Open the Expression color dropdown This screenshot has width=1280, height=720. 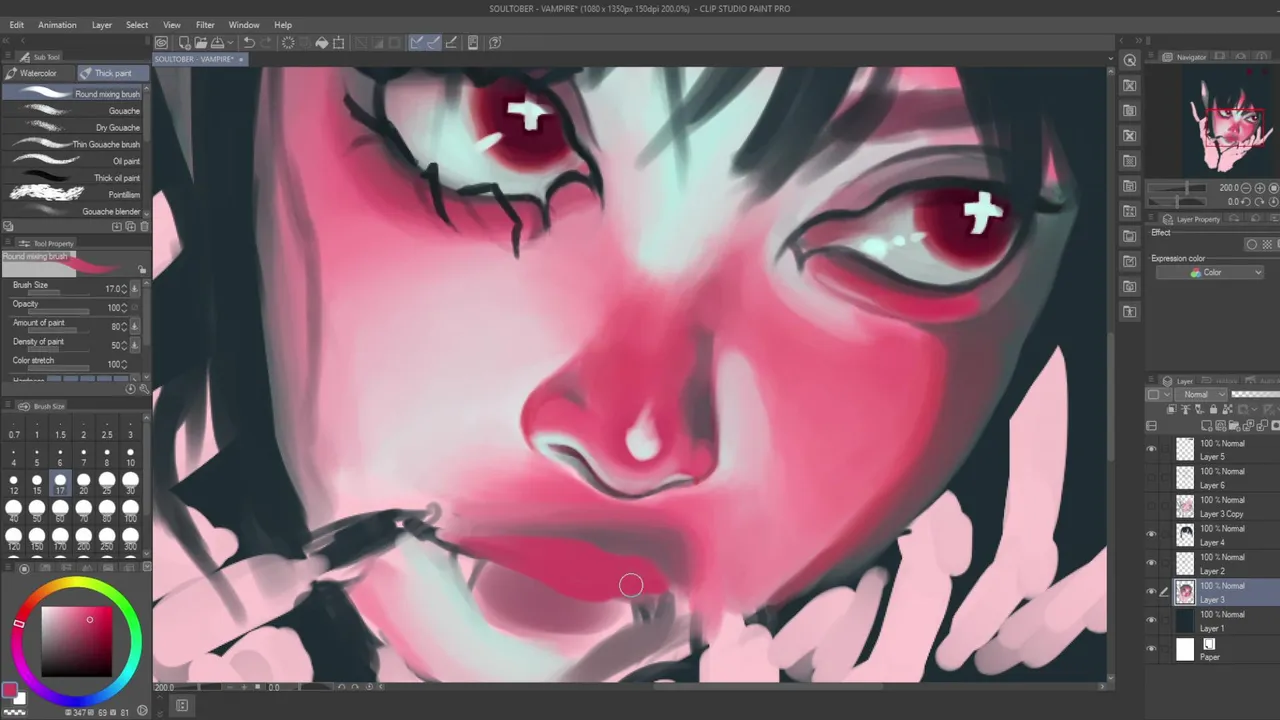pyautogui.click(x=1210, y=272)
